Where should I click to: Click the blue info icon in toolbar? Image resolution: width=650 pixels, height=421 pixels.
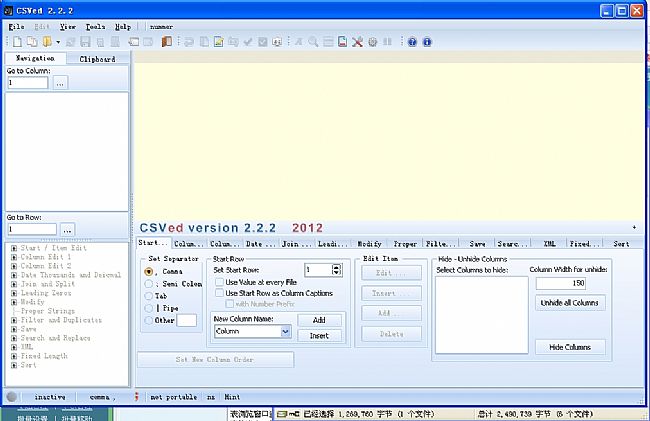[x=427, y=42]
